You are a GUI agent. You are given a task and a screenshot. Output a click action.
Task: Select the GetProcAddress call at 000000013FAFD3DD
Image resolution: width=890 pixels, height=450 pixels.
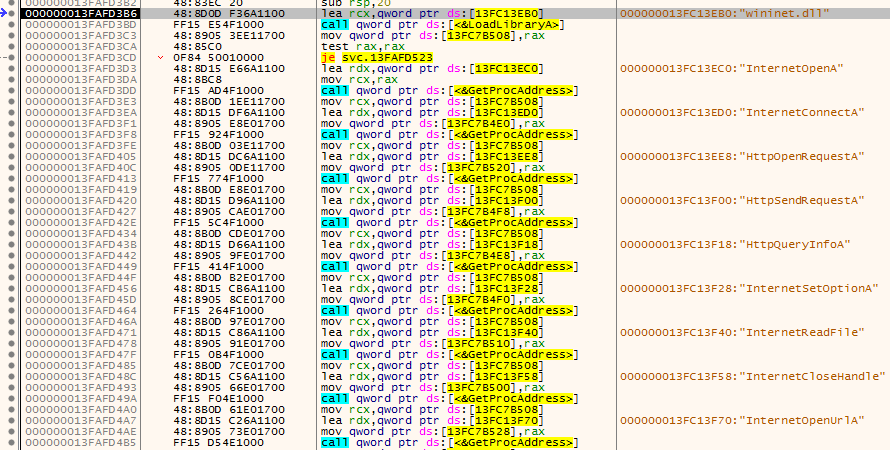(x=450, y=90)
